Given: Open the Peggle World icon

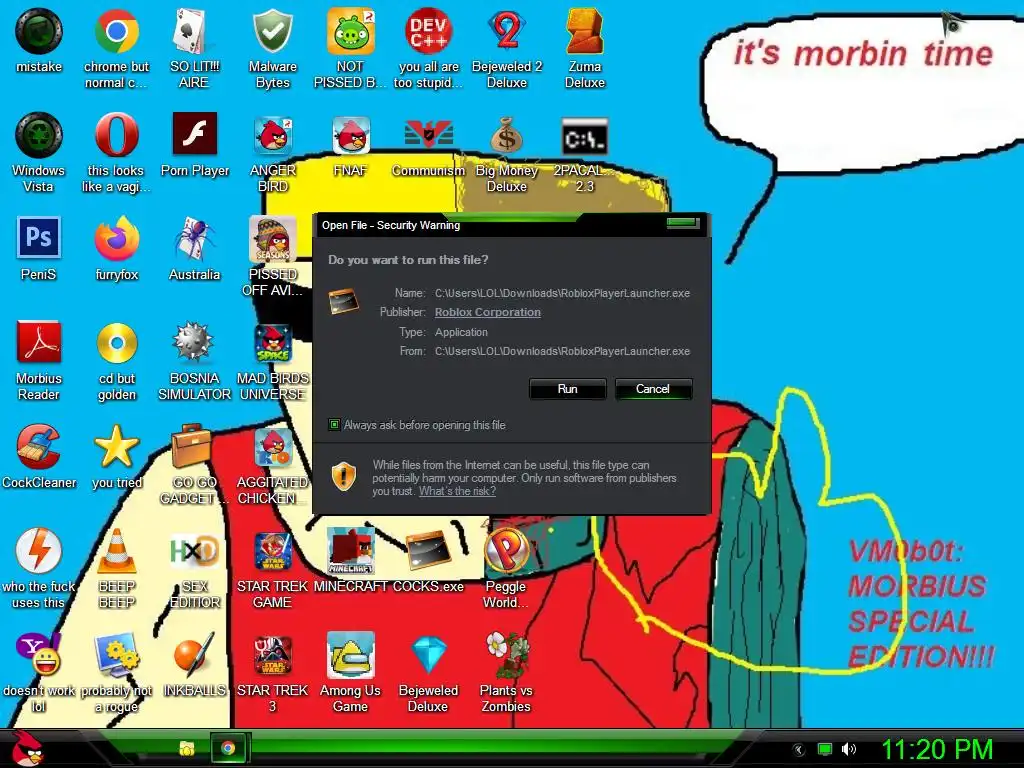Looking at the screenshot, I should coord(507,551).
